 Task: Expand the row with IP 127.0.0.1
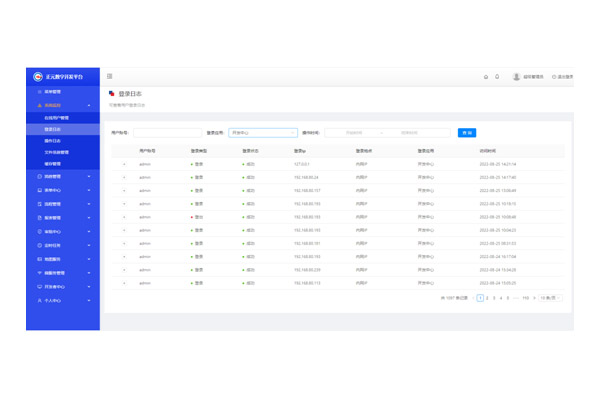coord(124,164)
